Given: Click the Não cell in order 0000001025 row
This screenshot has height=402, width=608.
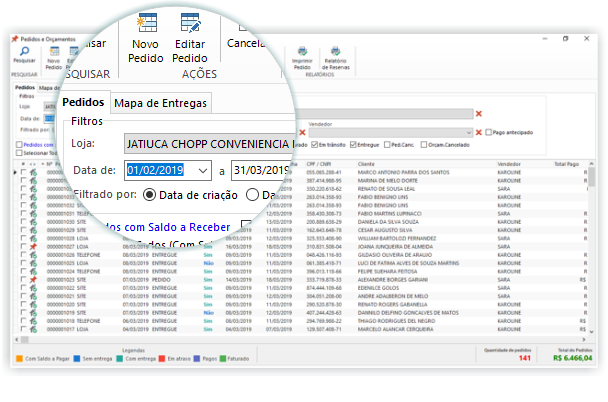Looking at the screenshot, I should tap(209, 263).
